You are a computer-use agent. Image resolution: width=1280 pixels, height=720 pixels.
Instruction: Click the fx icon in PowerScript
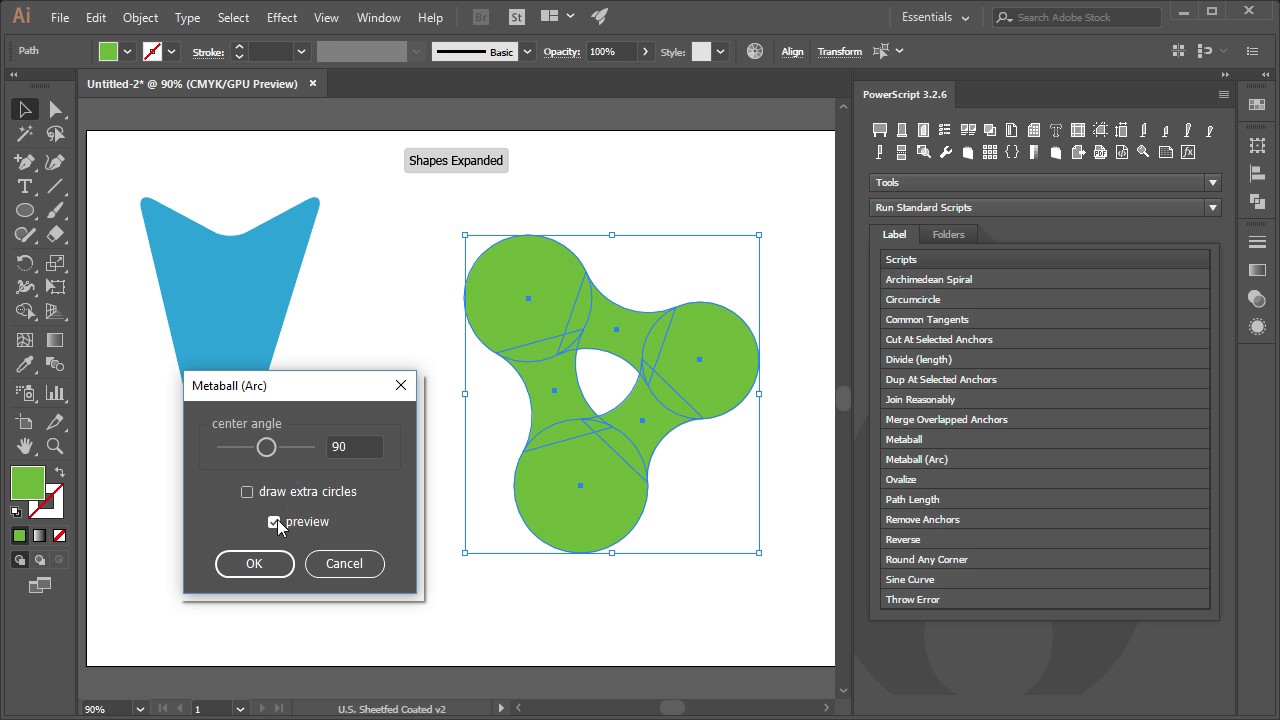pyautogui.click(x=1188, y=152)
